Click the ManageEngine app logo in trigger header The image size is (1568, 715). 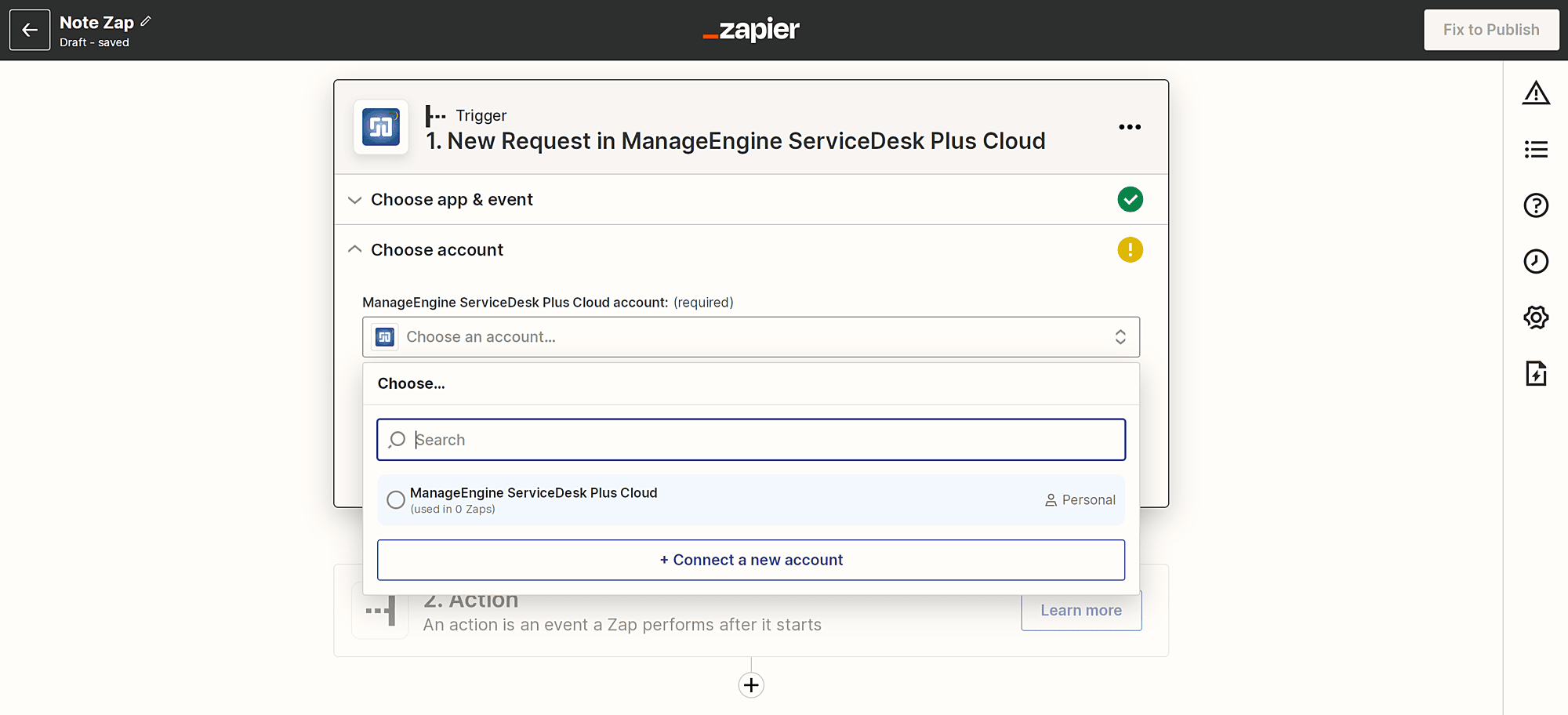[x=381, y=127]
